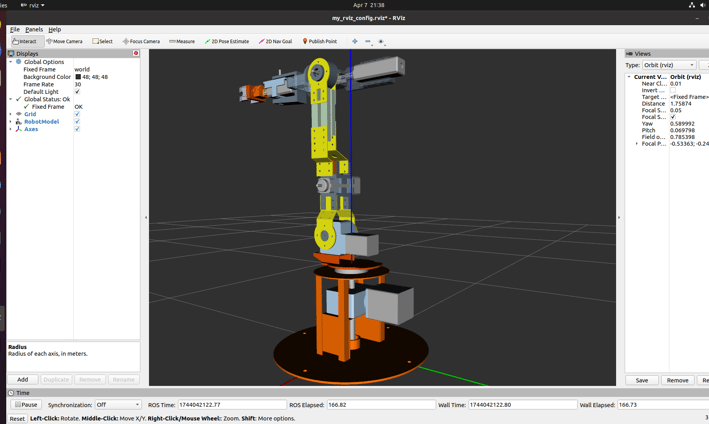This screenshot has height=424, width=709.
Task: Open the view Type dropdown (Orbit)
Action: [669, 65]
